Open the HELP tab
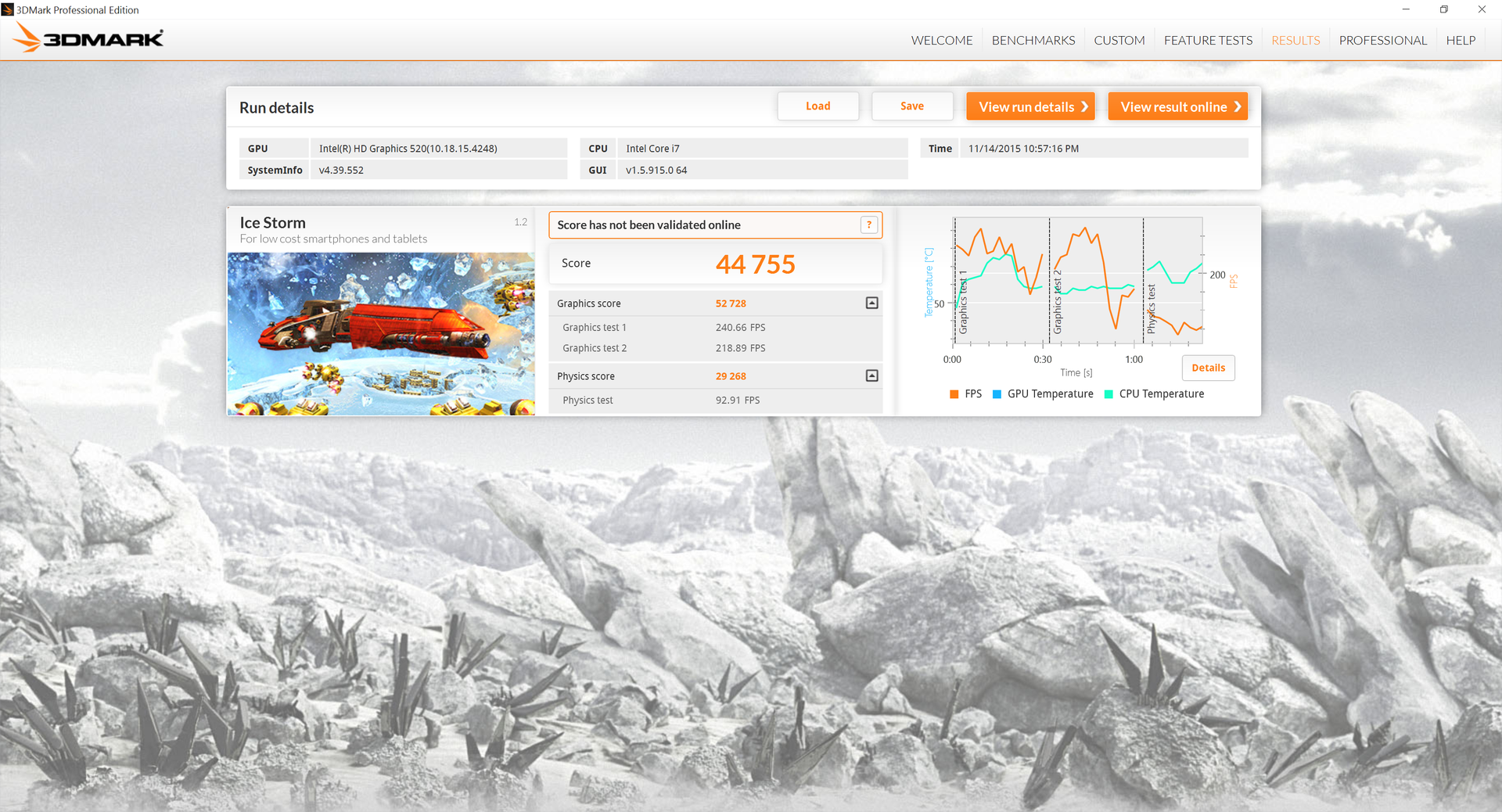Image resolution: width=1502 pixels, height=812 pixels. pyautogui.click(x=1461, y=41)
